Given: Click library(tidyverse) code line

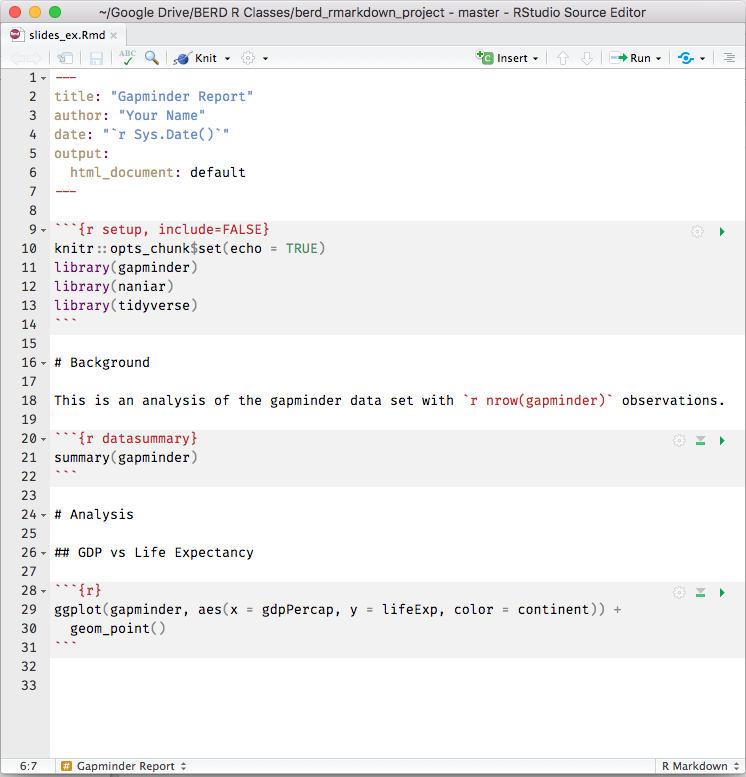Looking at the screenshot, I should [126, 305].
